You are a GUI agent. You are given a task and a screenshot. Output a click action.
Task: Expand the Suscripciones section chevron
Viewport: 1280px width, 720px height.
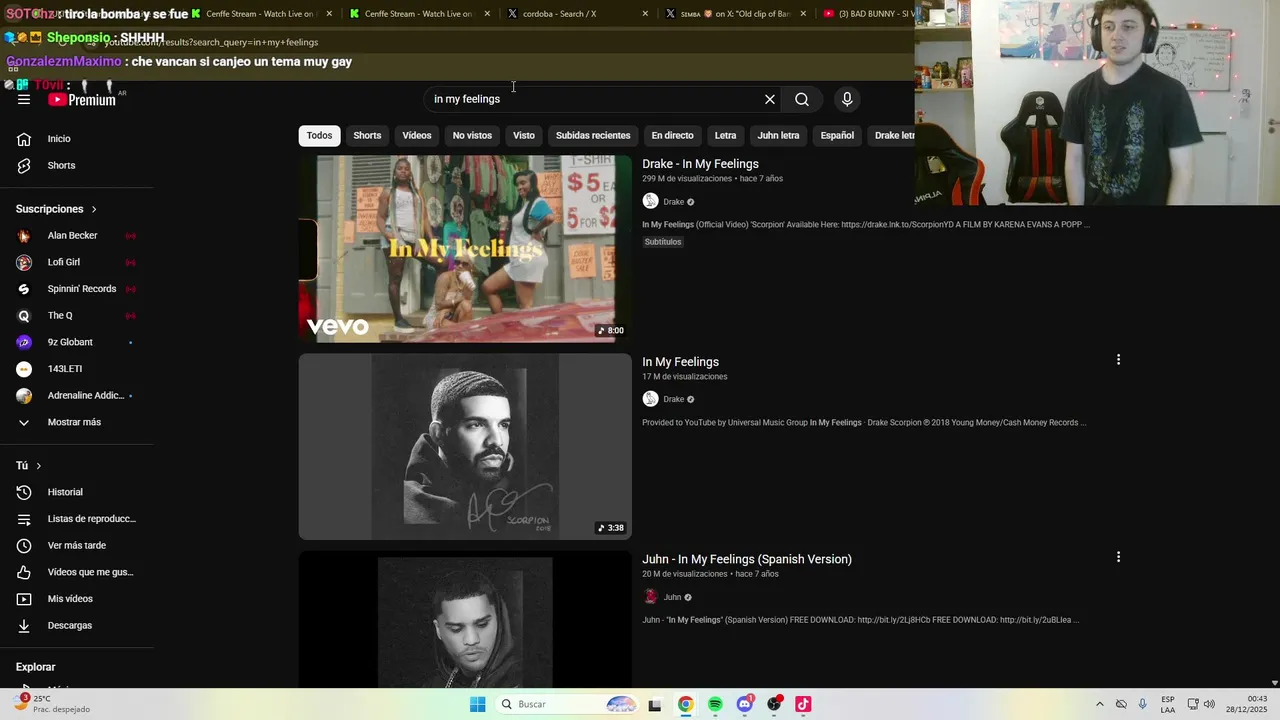94,209
